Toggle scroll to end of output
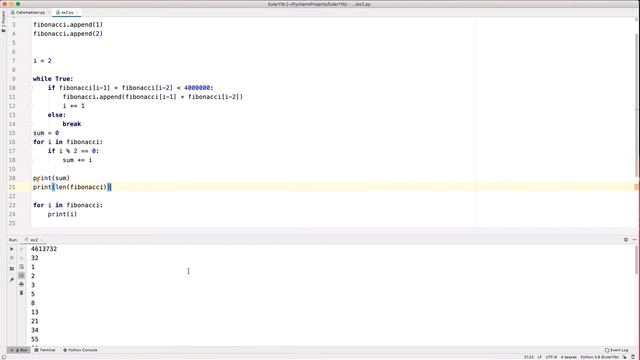 [x=22, y=276]
